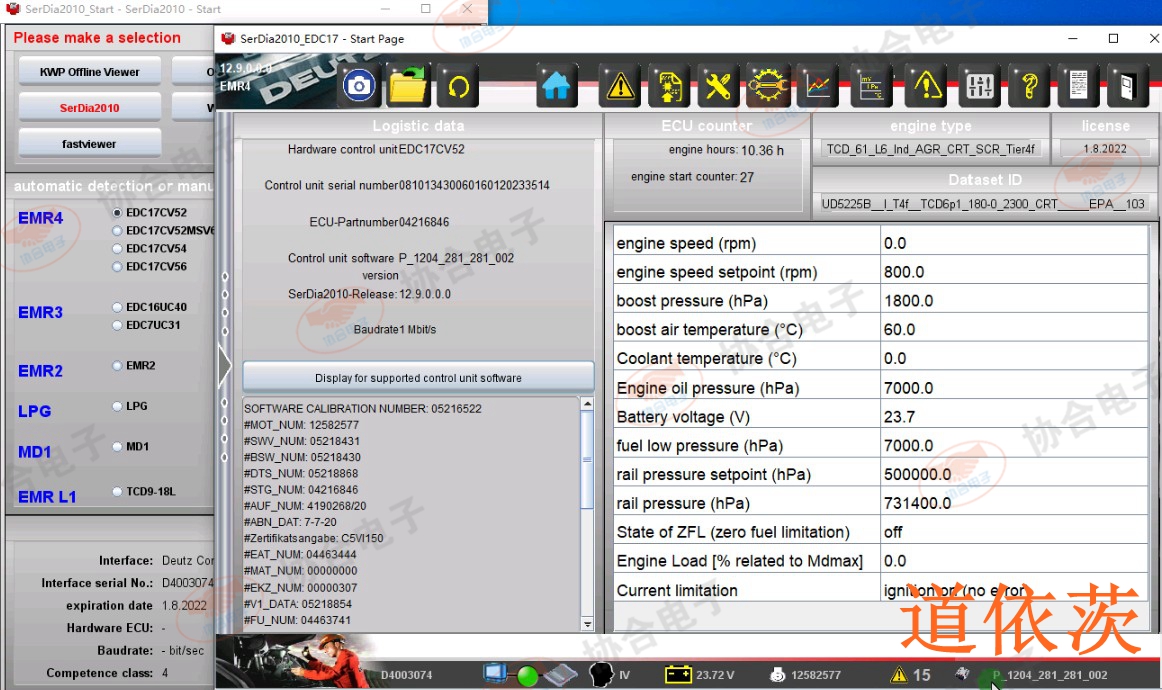Open the crossed wrench tools icon
The image size is (1162, 690).
point(717,86)
